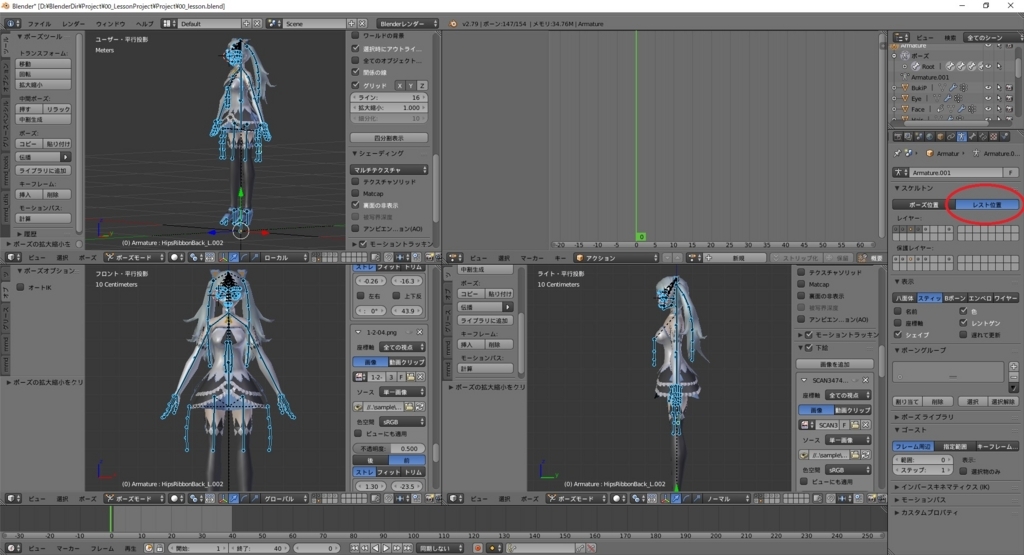
Task: Toggle visibility eye of BukiP in outliner
Action: (x=987, y=87)
